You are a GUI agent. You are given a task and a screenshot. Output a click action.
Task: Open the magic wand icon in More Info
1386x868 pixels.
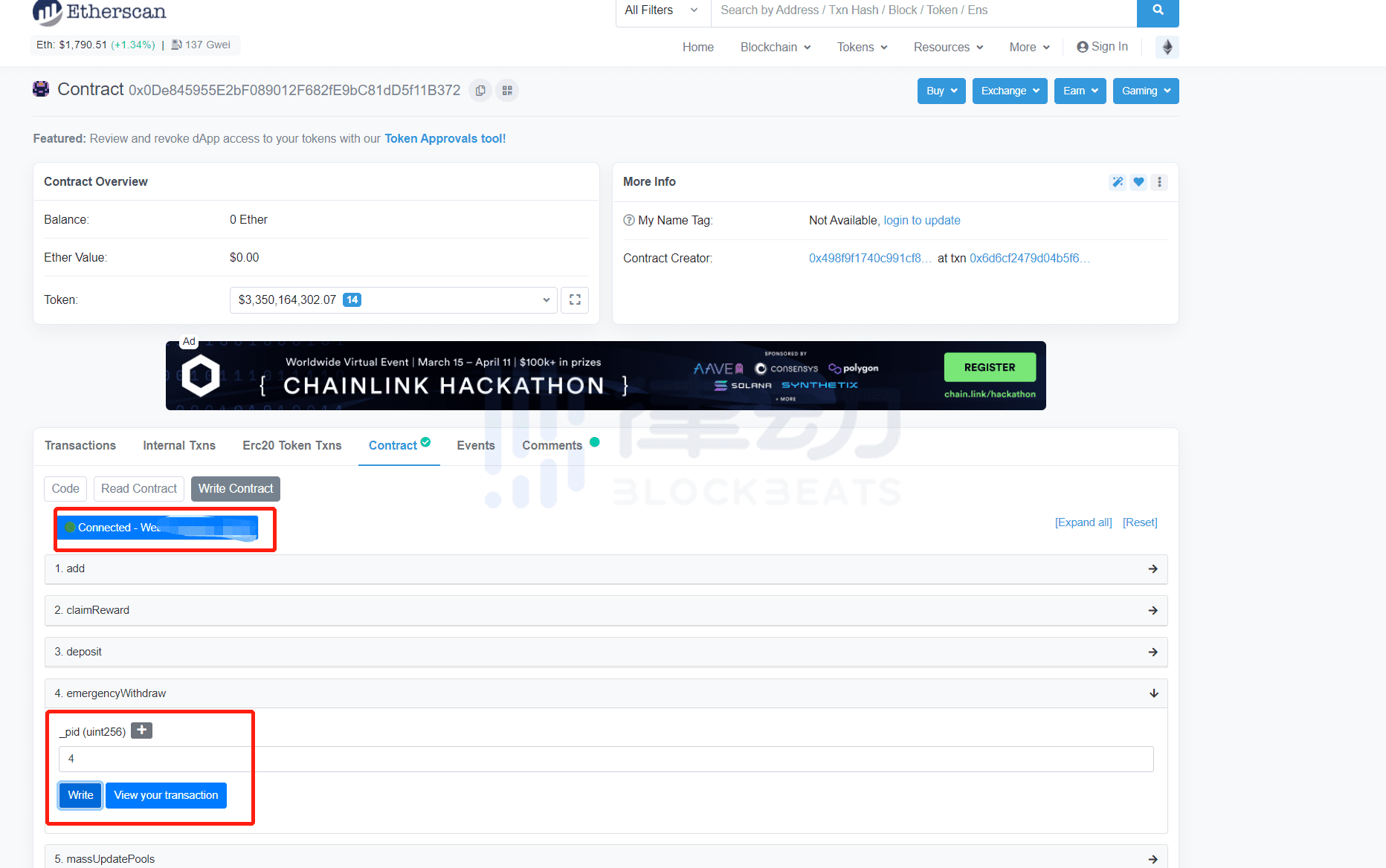(x=1118, y=182)
